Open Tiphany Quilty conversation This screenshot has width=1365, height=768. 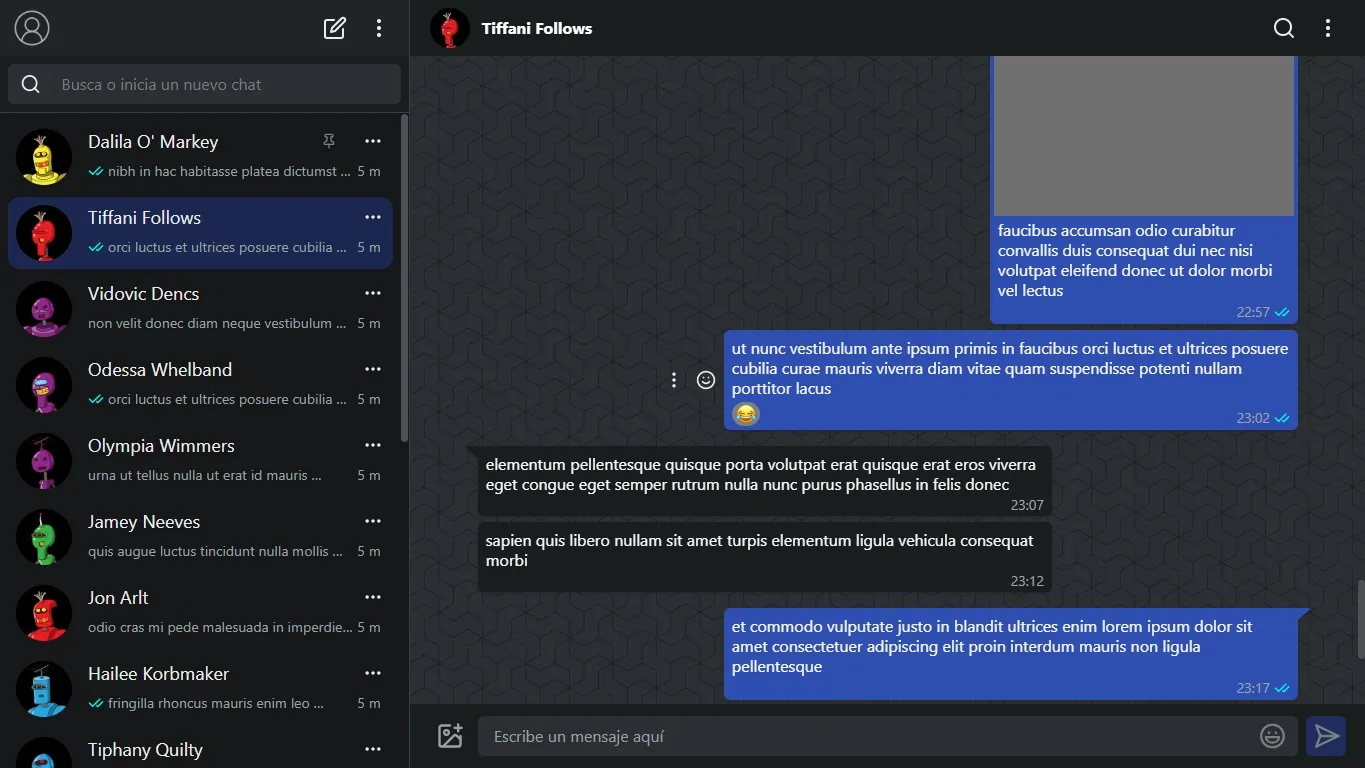pyautogui.click(x=200, y=749)
